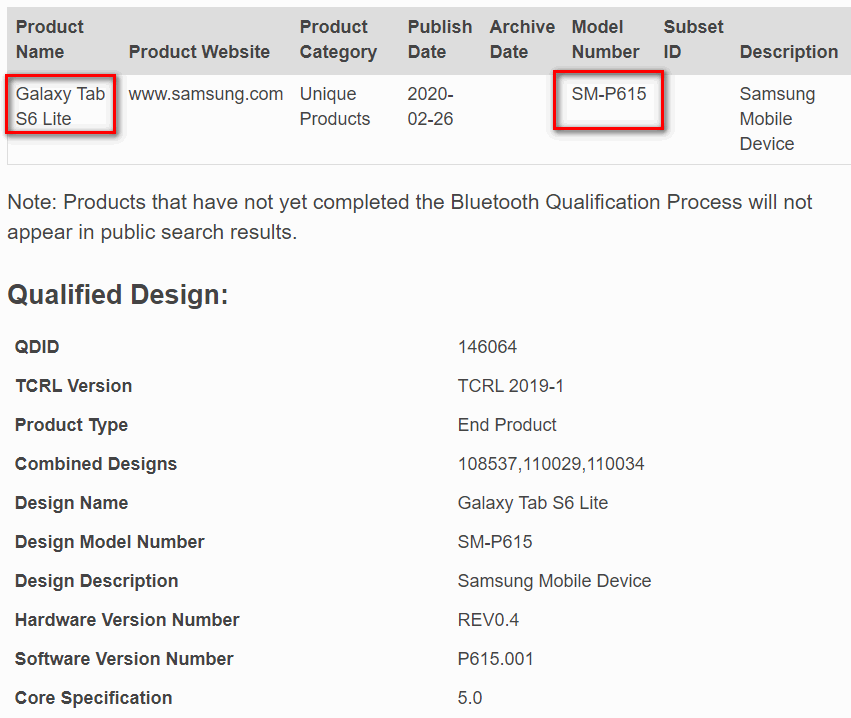Open the www.samsung.com product website
This screenshot has width=851, height=718.
pyautogui.click(x=206, y=94)
